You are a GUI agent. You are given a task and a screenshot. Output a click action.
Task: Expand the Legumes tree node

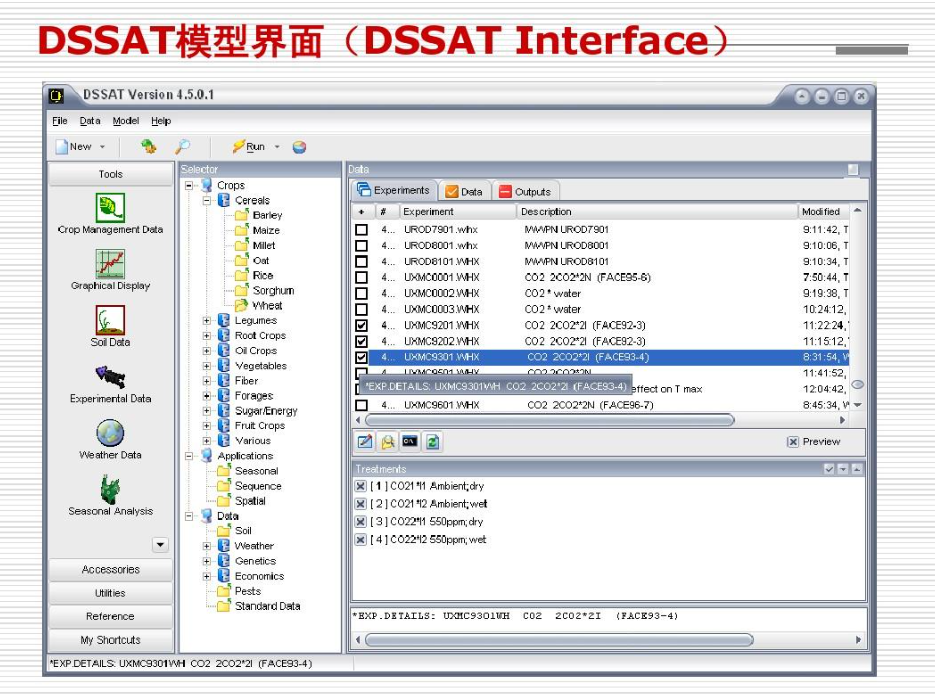(207, 321)
